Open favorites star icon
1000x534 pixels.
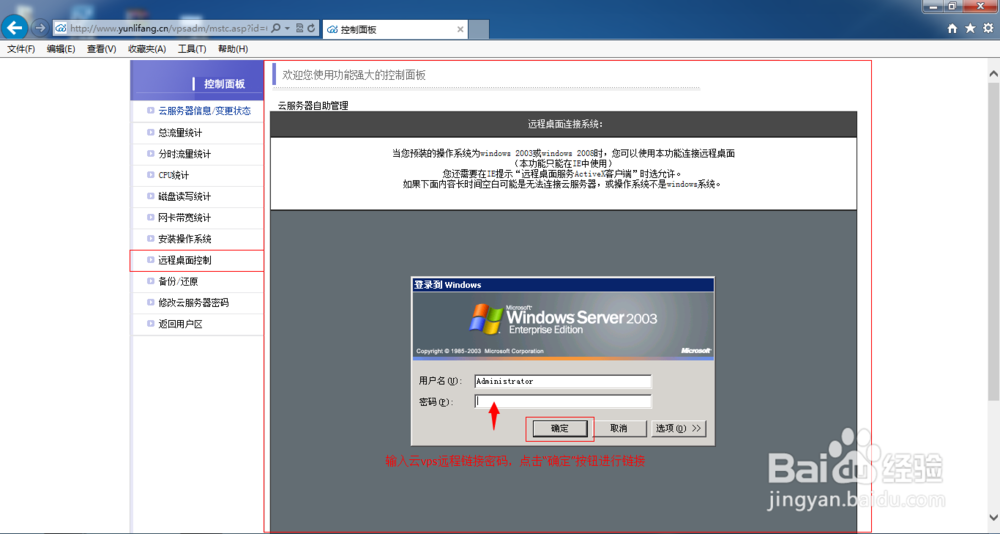[x=970, y=28]
